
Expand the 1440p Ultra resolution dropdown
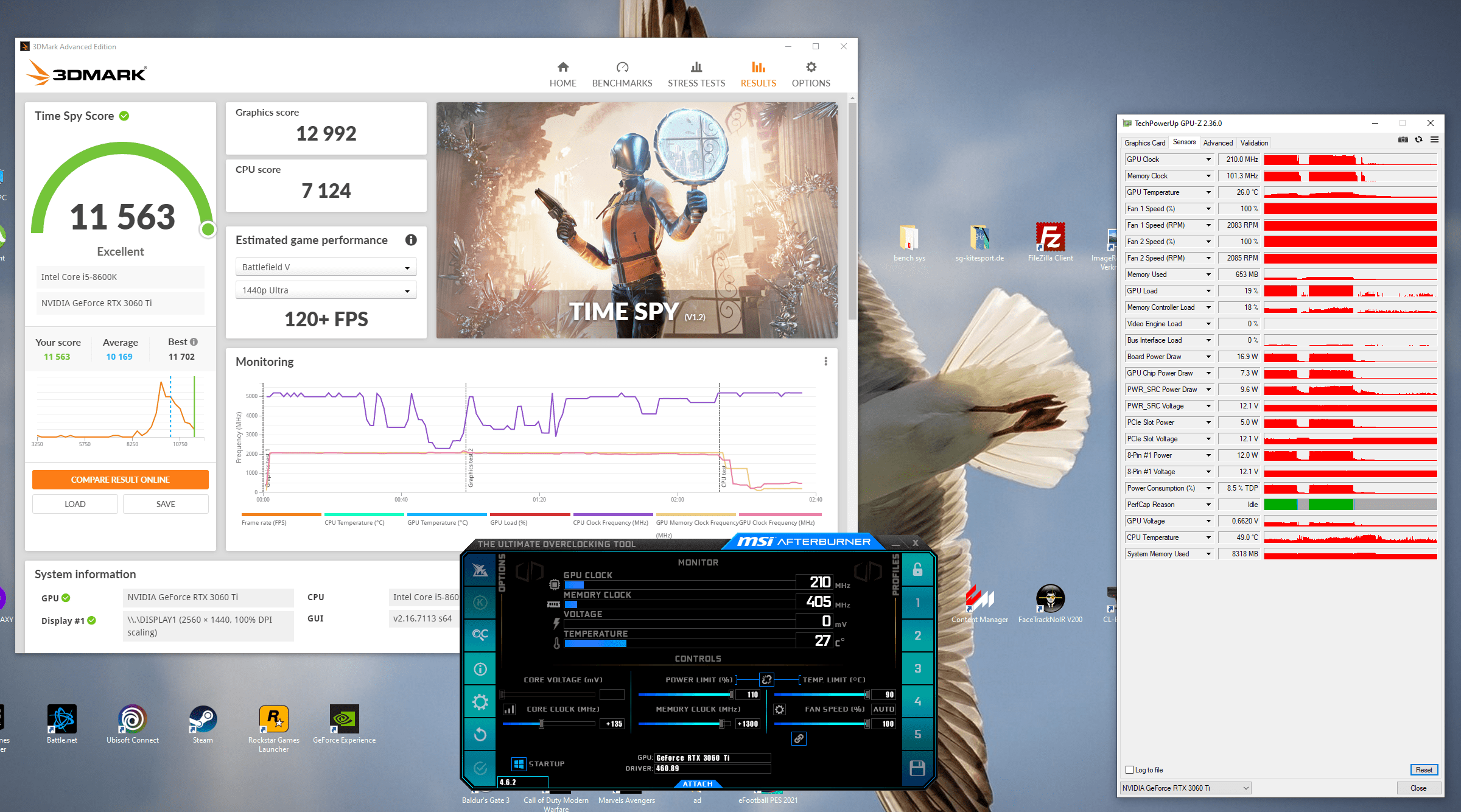(326, 290)
